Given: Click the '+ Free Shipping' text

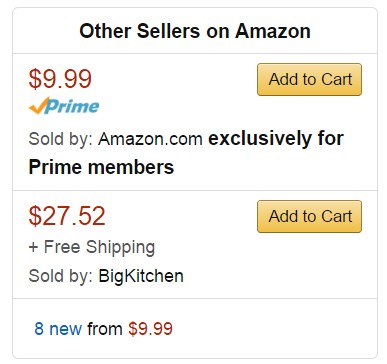Looking at the screenshot, I should point(92,248).
